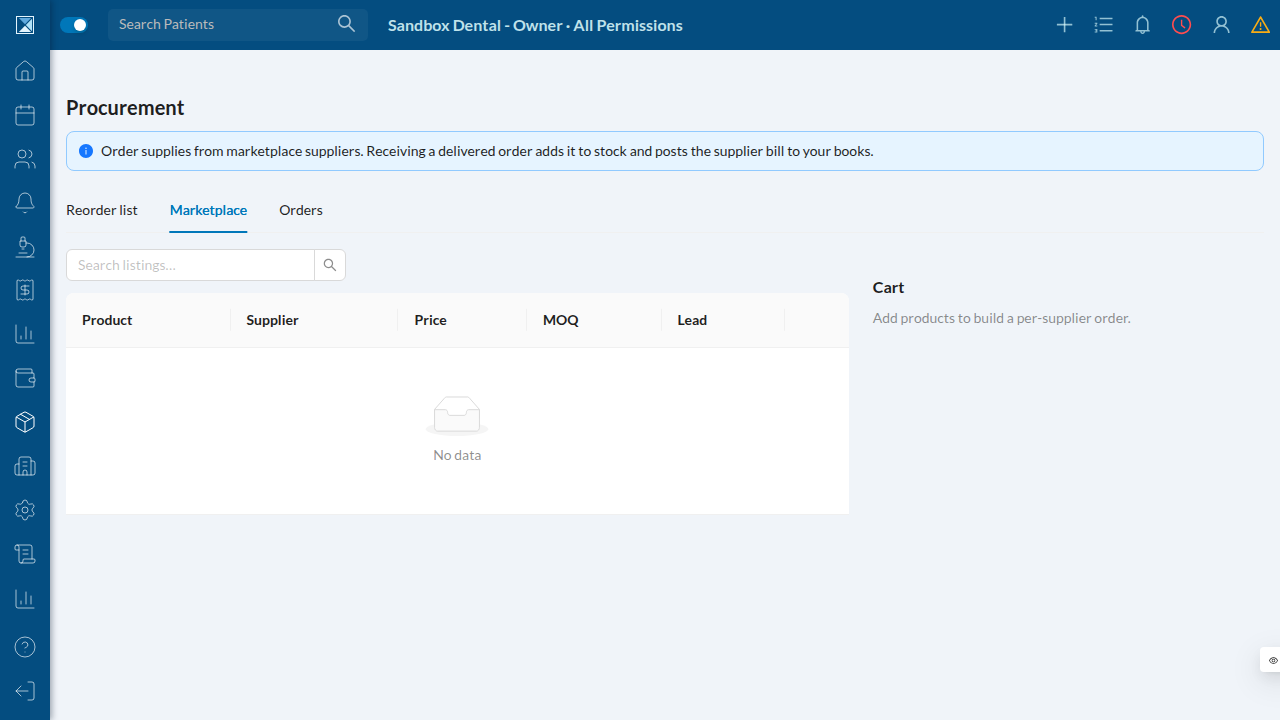Open the wallet icon in sidebar
Screen dimensions: 1280x720
pyautogui.click(x=25, y=378)
